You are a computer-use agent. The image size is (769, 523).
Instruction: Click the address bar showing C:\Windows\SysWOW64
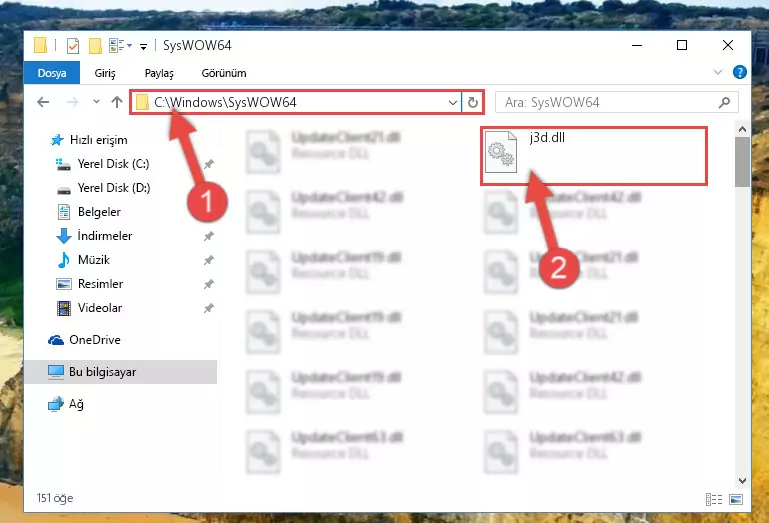296,102
